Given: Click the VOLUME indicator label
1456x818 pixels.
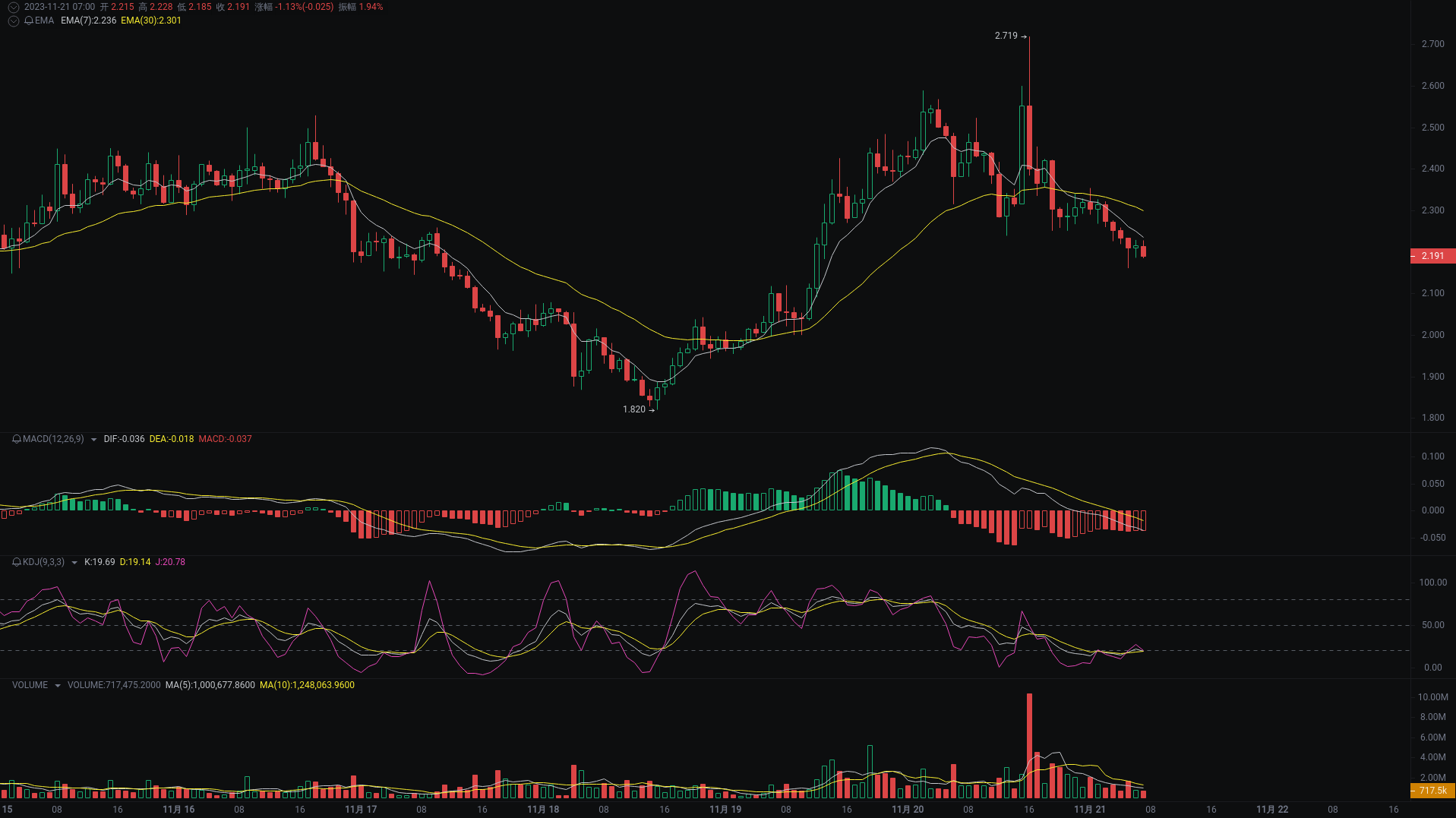Looking at the screenshot, I should tap(30, 685).
